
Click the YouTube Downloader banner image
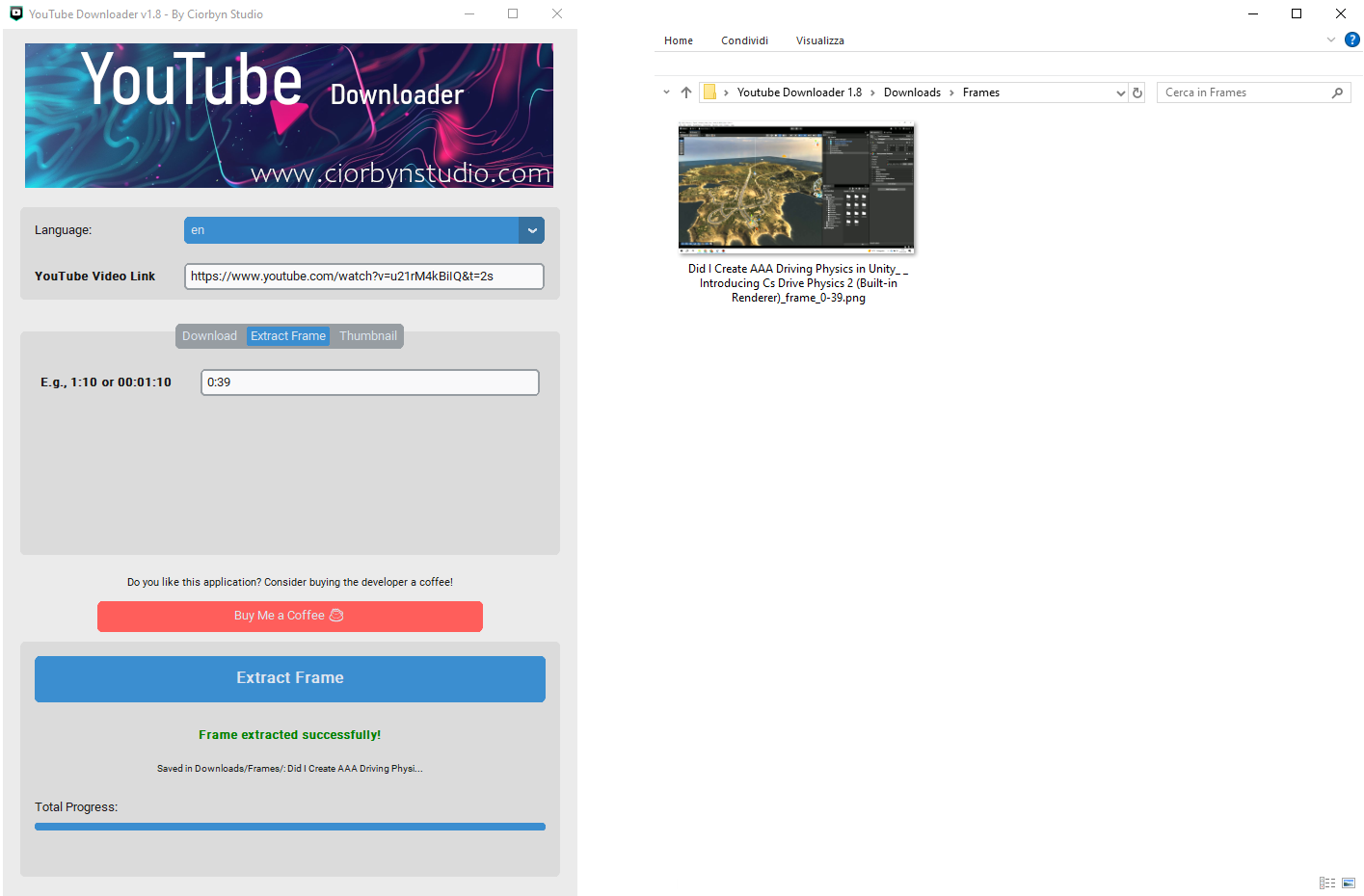[289, 116]
